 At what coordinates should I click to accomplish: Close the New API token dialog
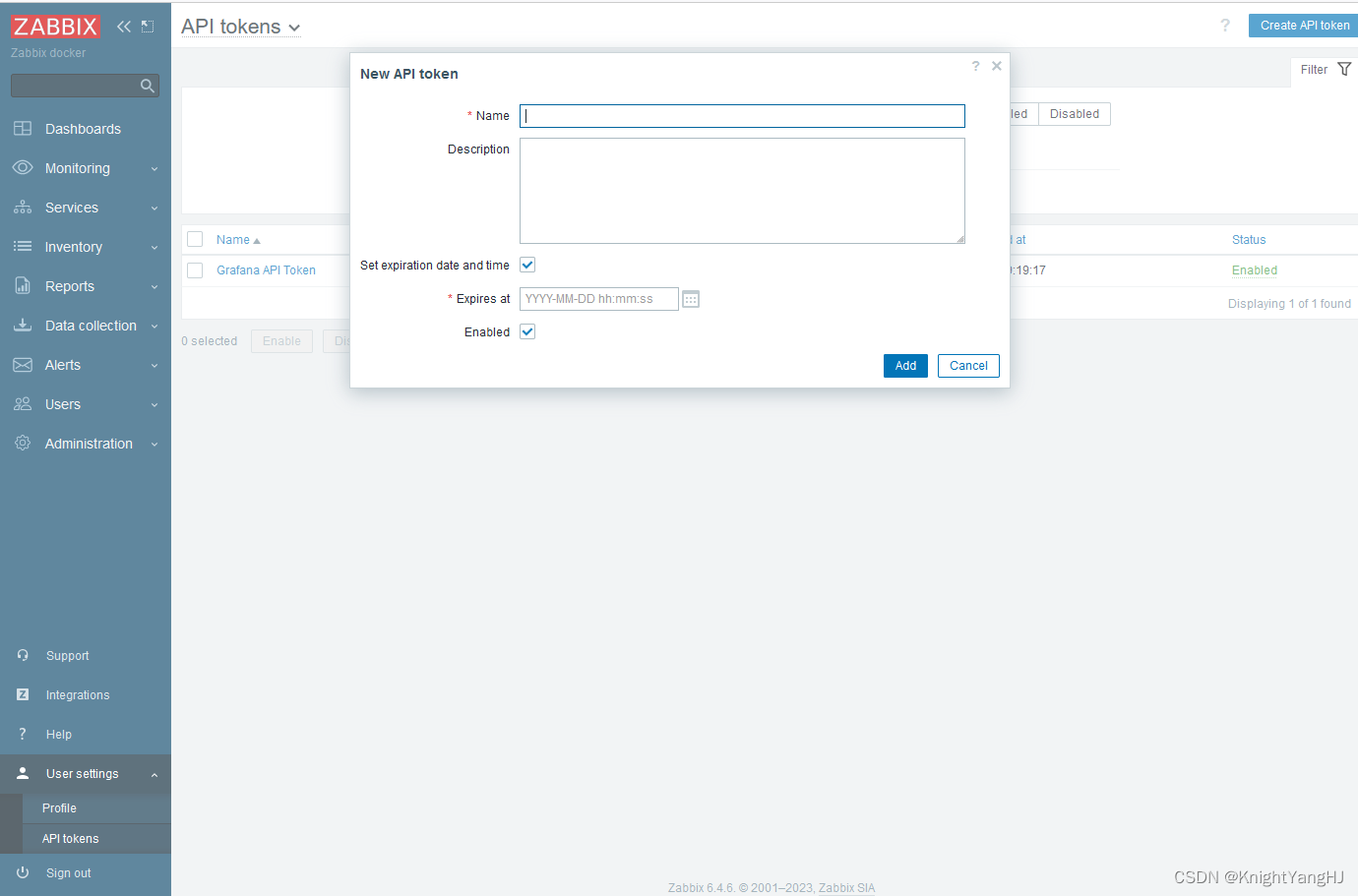(997, 66)
